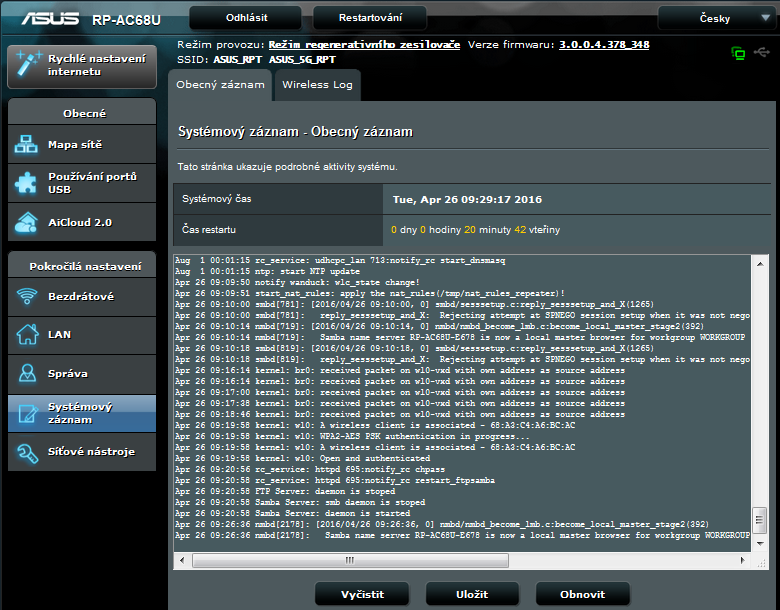
Task: Open the Správa administration icon
Action: [26, 374]
